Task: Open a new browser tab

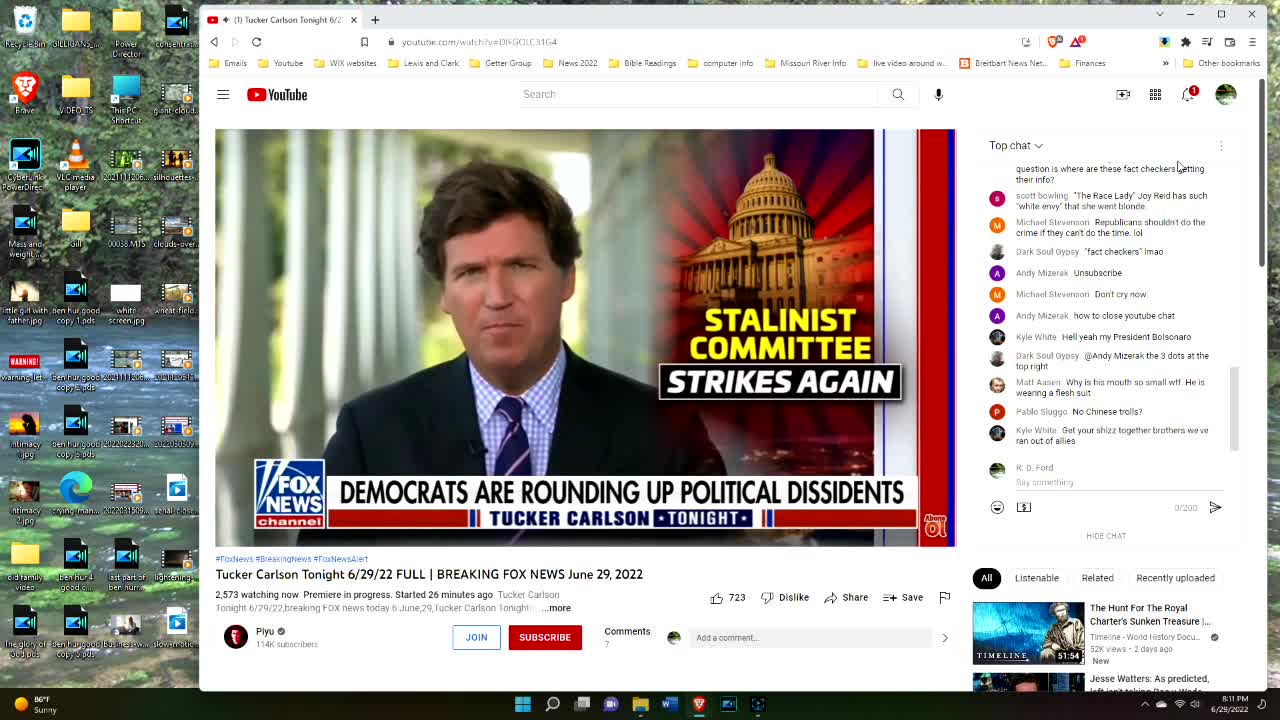Action: pyautogui.click(x=375, y=20)
